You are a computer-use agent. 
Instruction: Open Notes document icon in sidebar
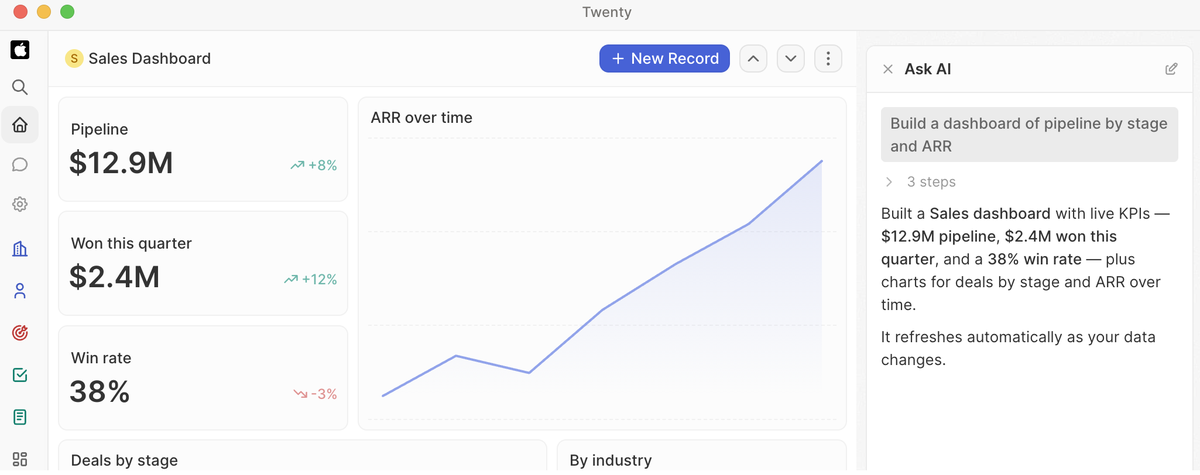click(20, 417)
